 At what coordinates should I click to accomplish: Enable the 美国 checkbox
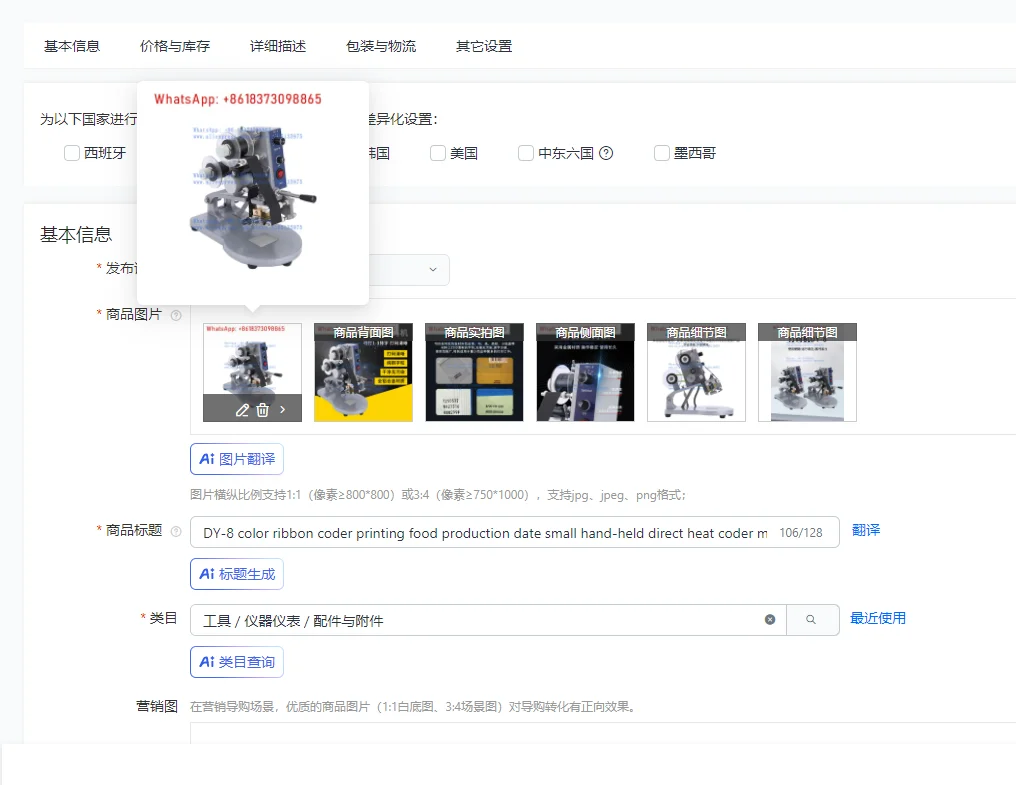pos(438,154)
